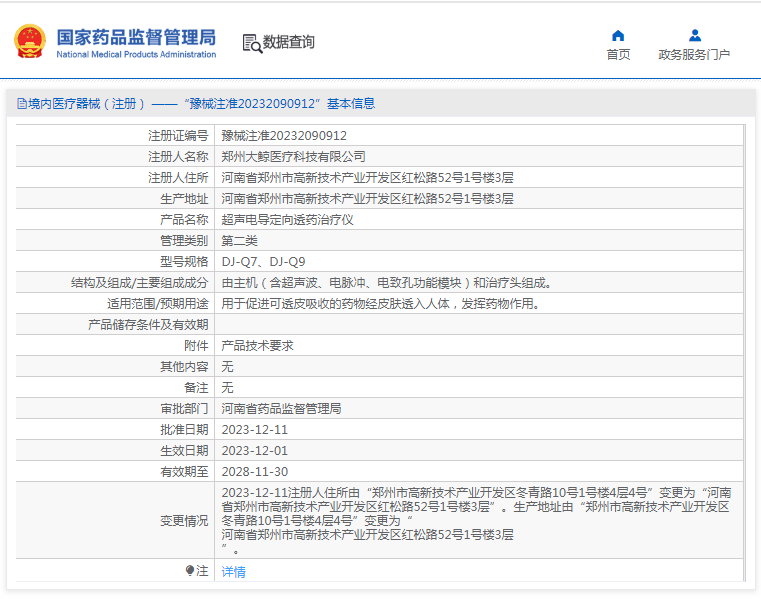
Task: Click the document icon before 境内医疗器械
Action: (x=21, y=104)
